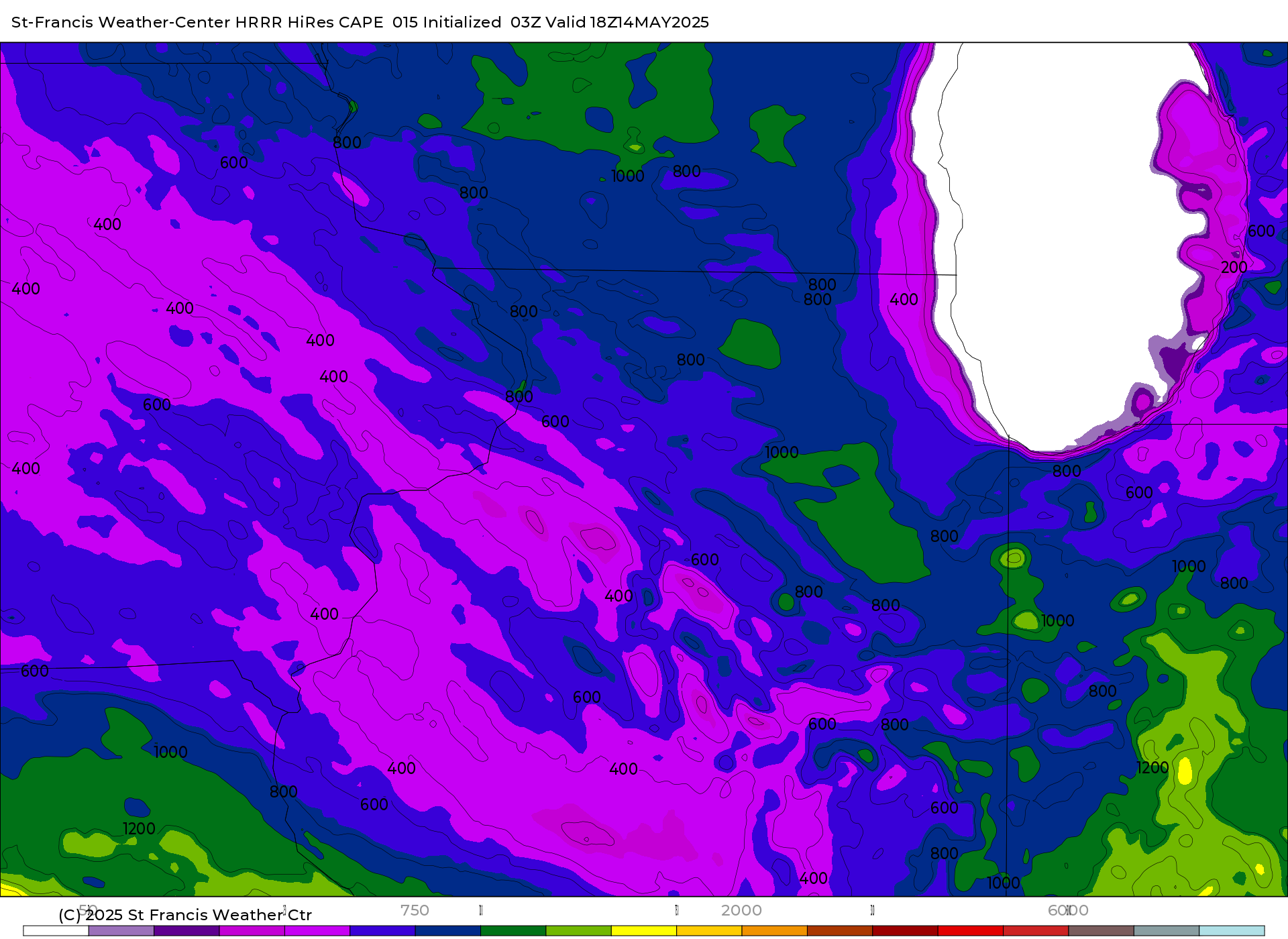The height and width of the screenshot is (939, 1288).
Task: Select the lime green legend swatch
Action: [x=579, y=931]
